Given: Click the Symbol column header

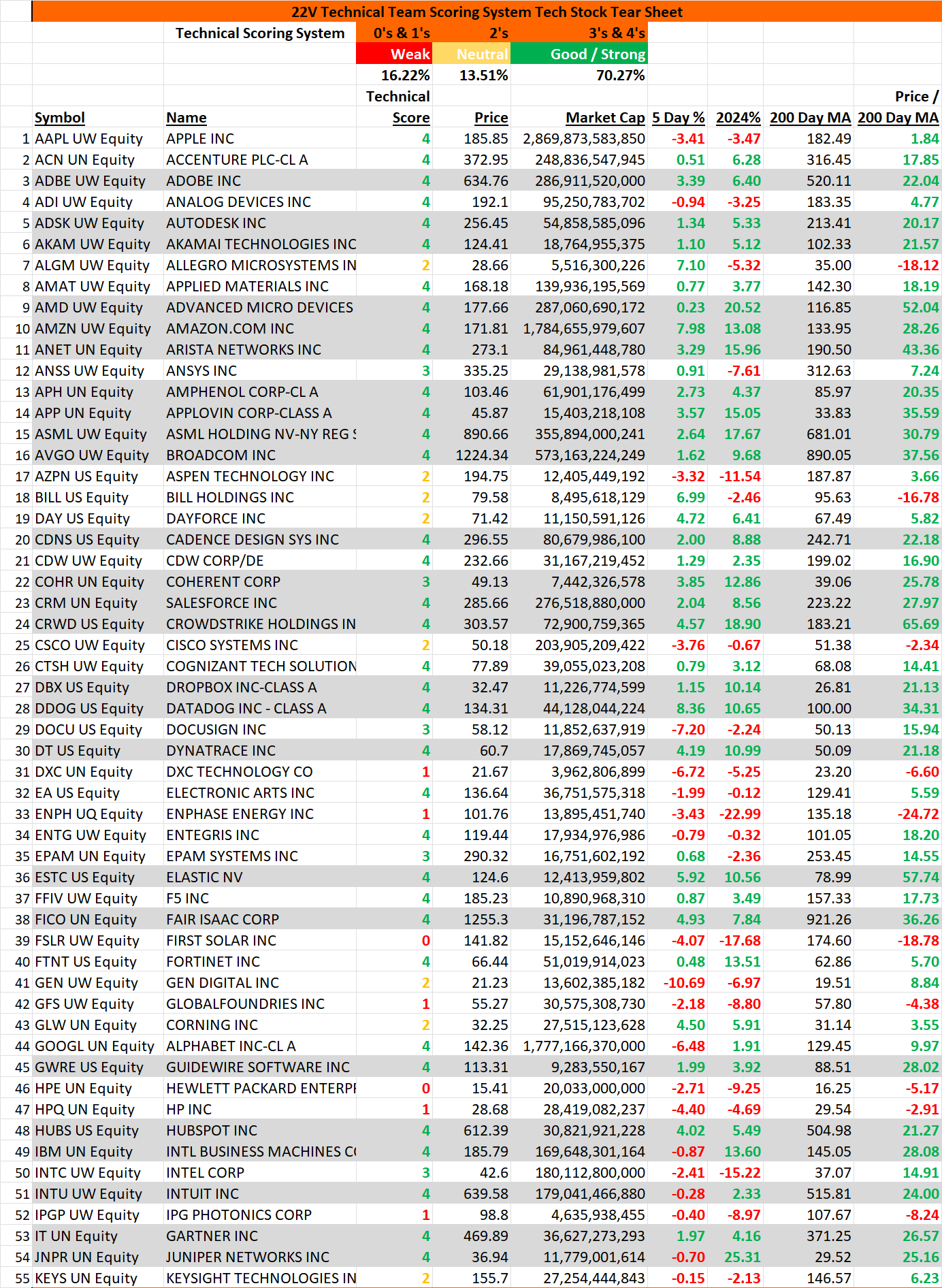Looking at the screenshot, I should click(x=60, y=117).
